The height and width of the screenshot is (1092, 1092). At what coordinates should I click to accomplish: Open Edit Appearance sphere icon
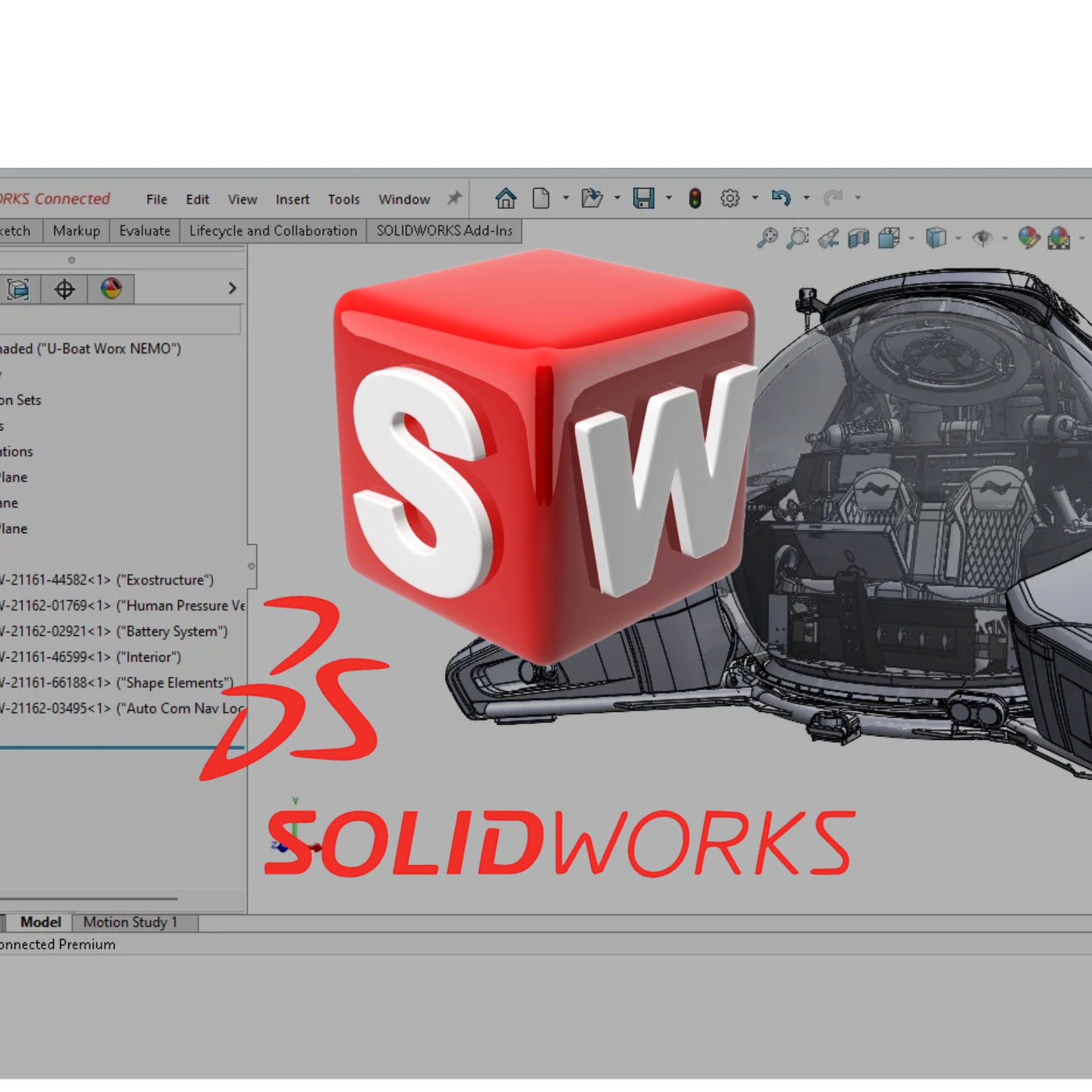(x=1028, y=238)
